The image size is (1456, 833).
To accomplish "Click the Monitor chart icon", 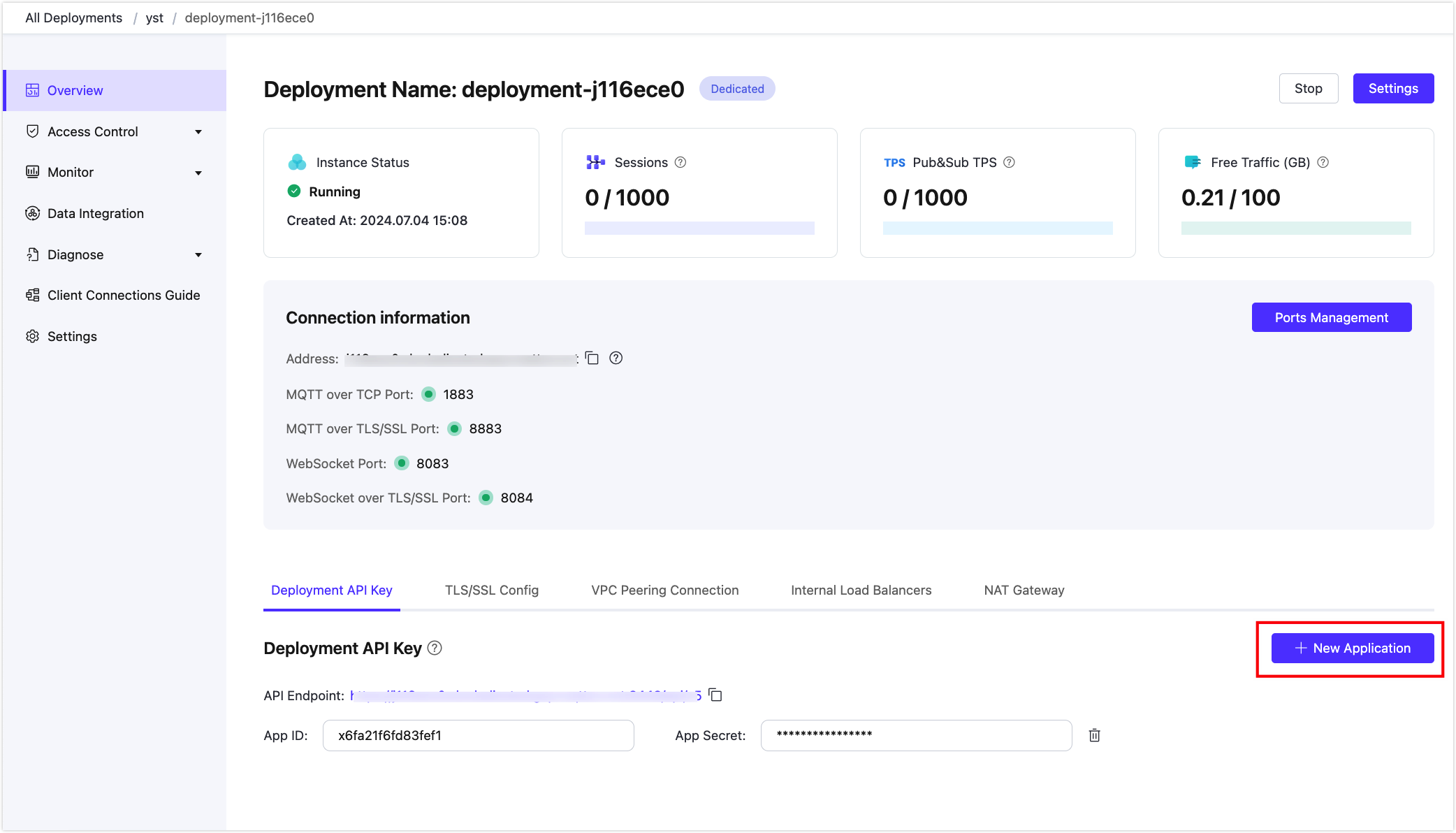I will tap(32, 172).
